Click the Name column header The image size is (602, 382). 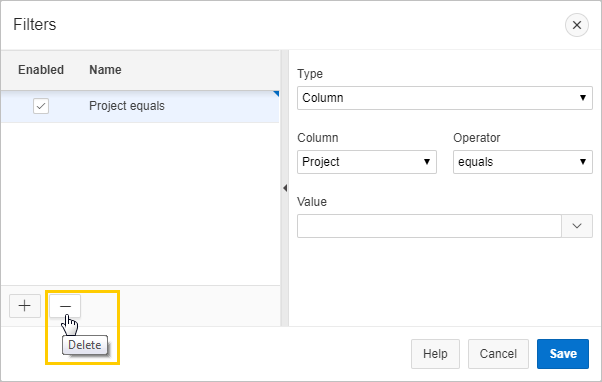105,70
